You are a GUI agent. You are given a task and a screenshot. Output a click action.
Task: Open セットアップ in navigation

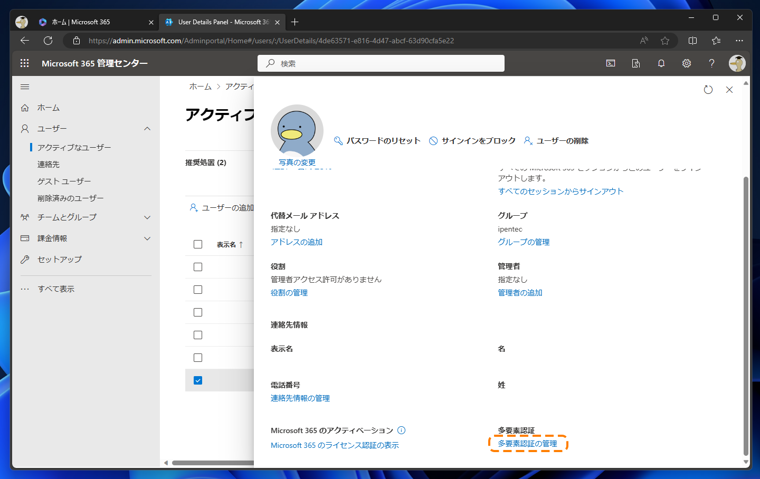(60, 259)
